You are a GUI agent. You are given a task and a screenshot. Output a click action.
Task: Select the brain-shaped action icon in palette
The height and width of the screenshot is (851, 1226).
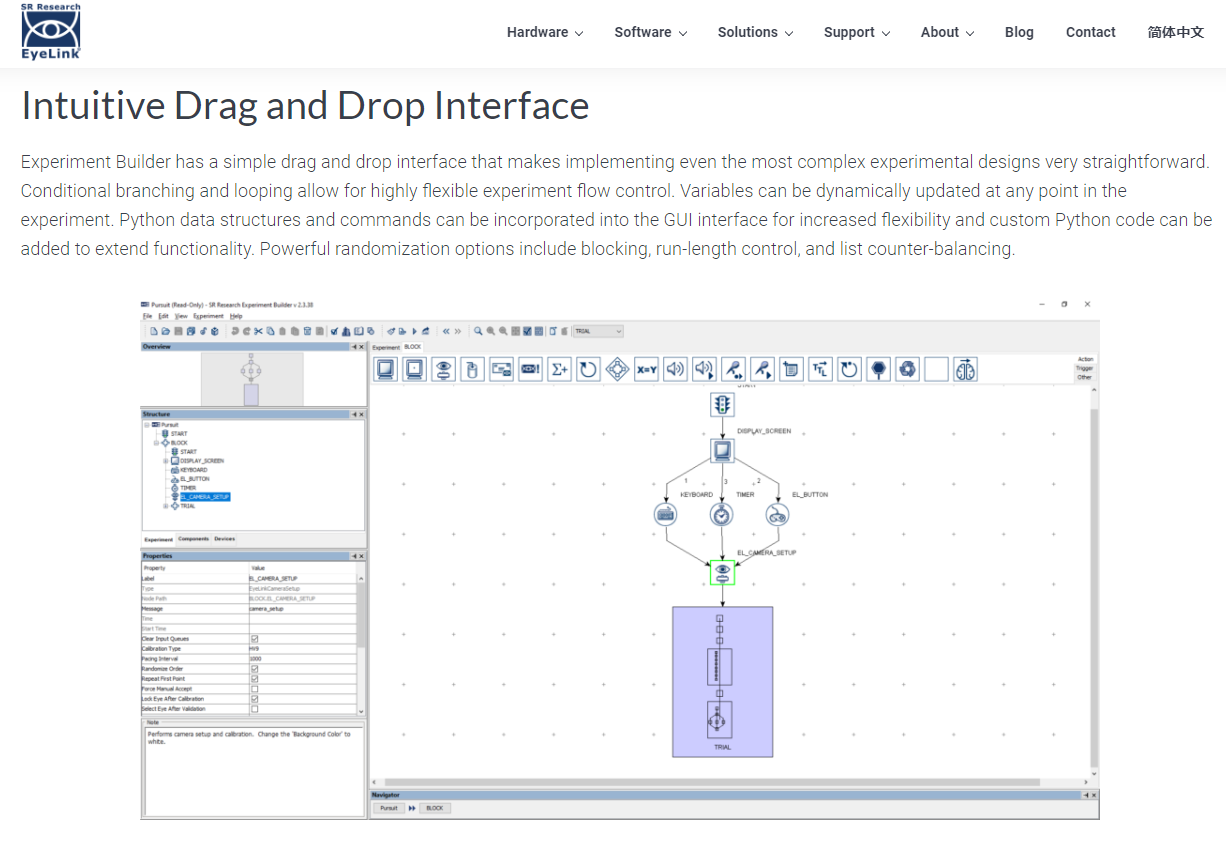pyautogui.click(x=966, y=370)
